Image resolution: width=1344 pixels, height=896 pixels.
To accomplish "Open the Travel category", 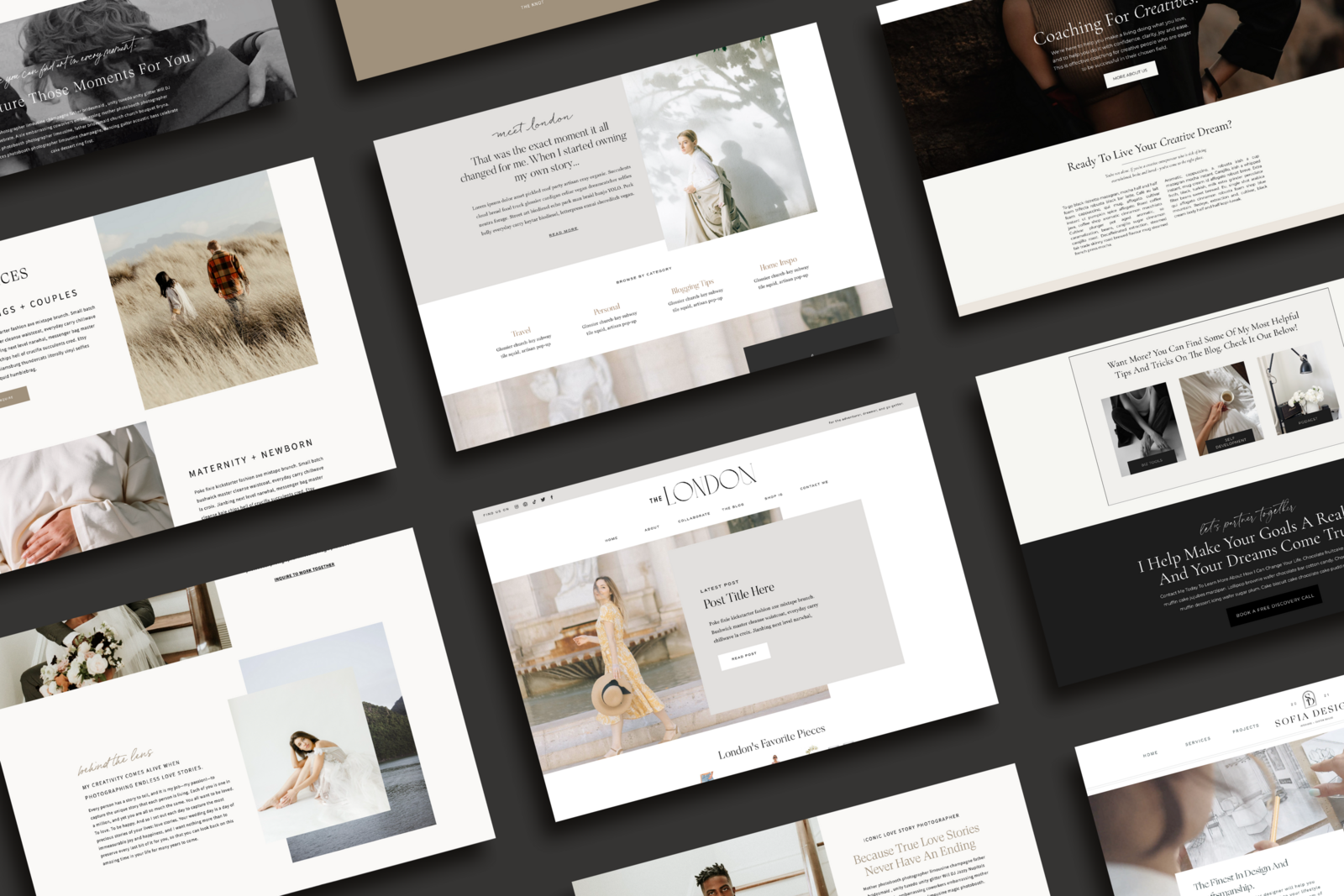I will pos(522,332).
